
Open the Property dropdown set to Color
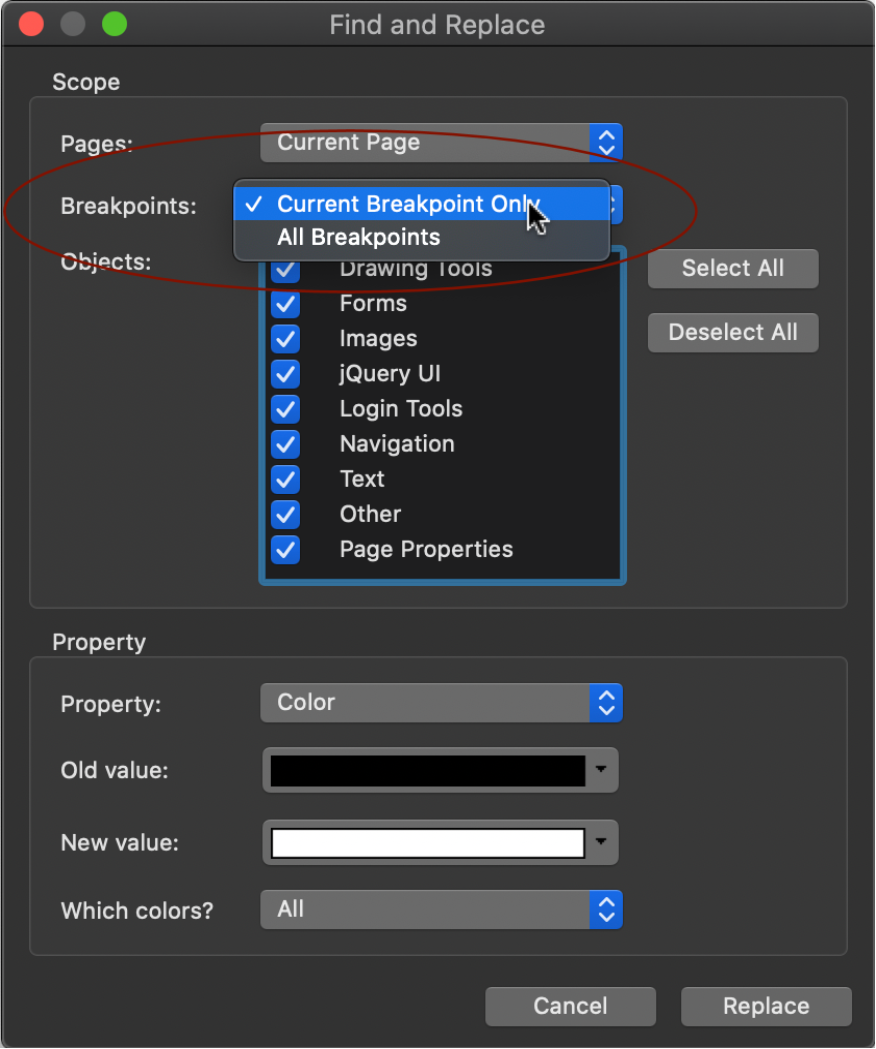(441, 702)
